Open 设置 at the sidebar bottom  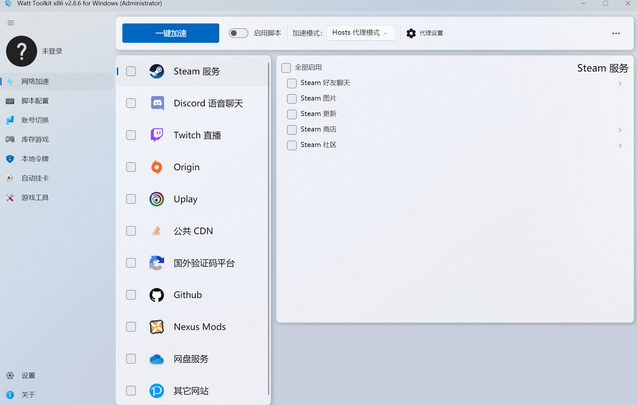point(57,375)
